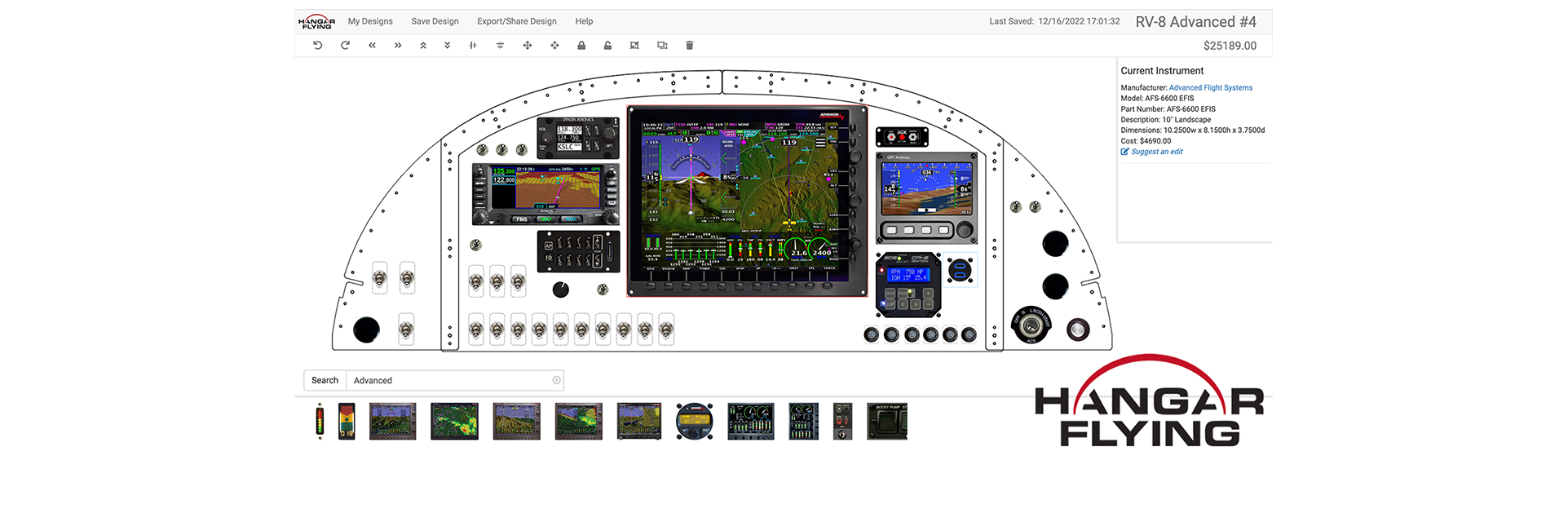The width and height of the screenshot is (1568, 522).
Task: Open the Advanced Flight Systems manufacturer link
Action: point(1211,88)
